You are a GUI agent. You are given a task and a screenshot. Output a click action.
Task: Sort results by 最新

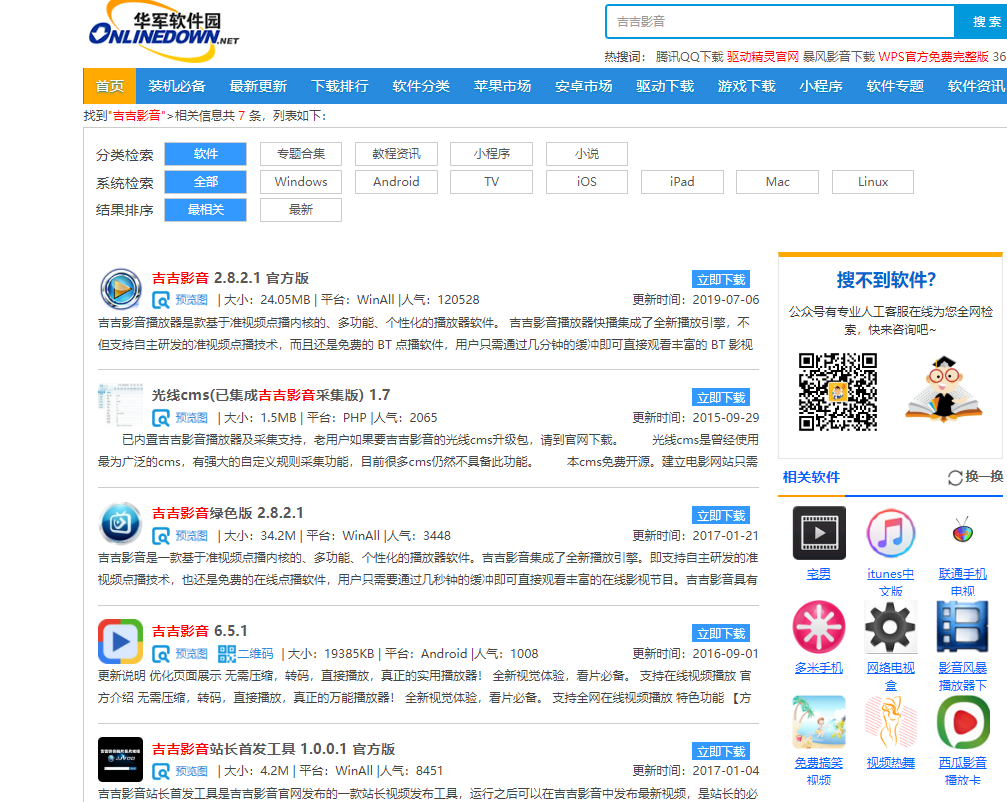pos(301,210)
